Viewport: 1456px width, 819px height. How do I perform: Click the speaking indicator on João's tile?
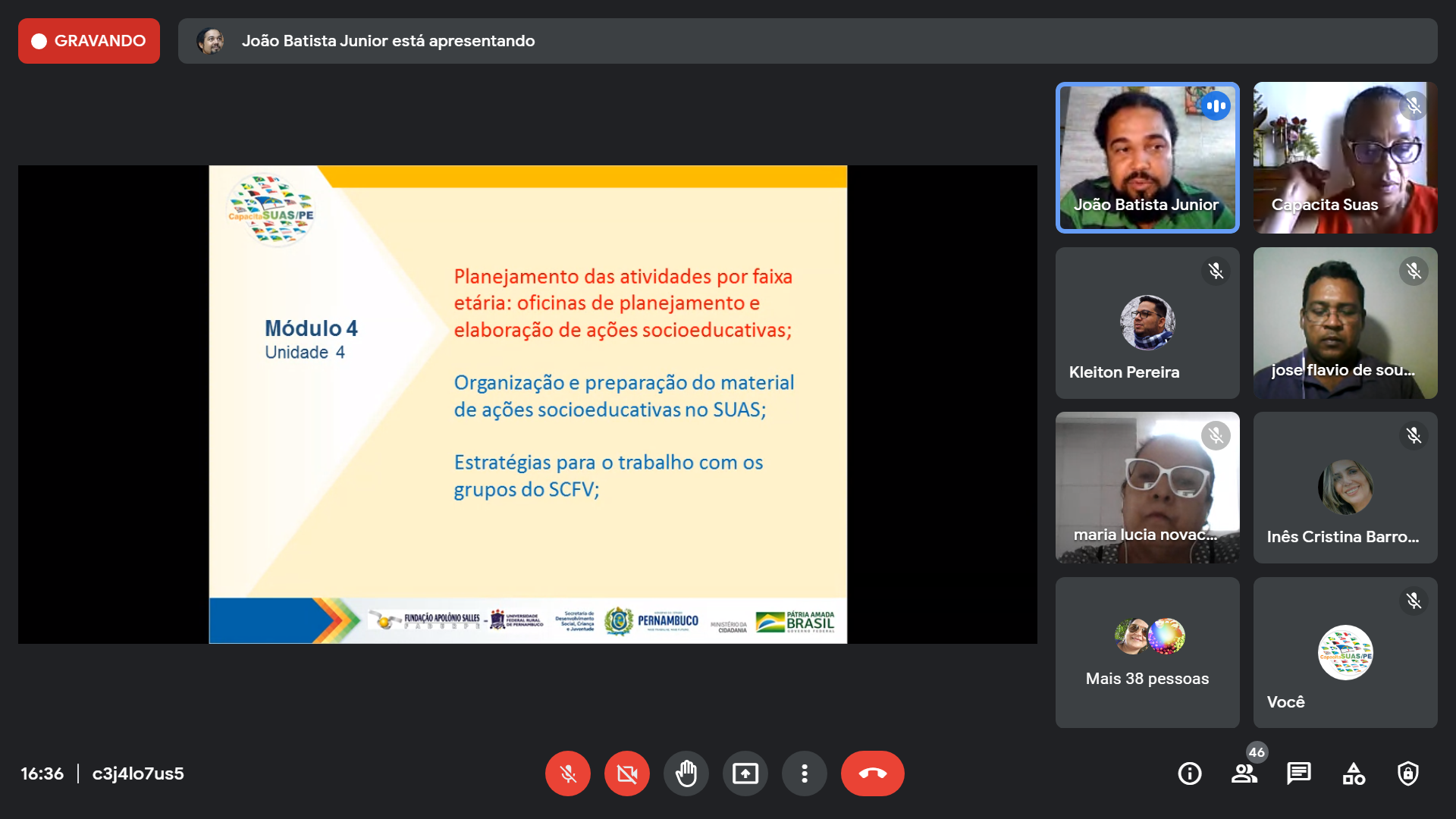[1216, 106]
